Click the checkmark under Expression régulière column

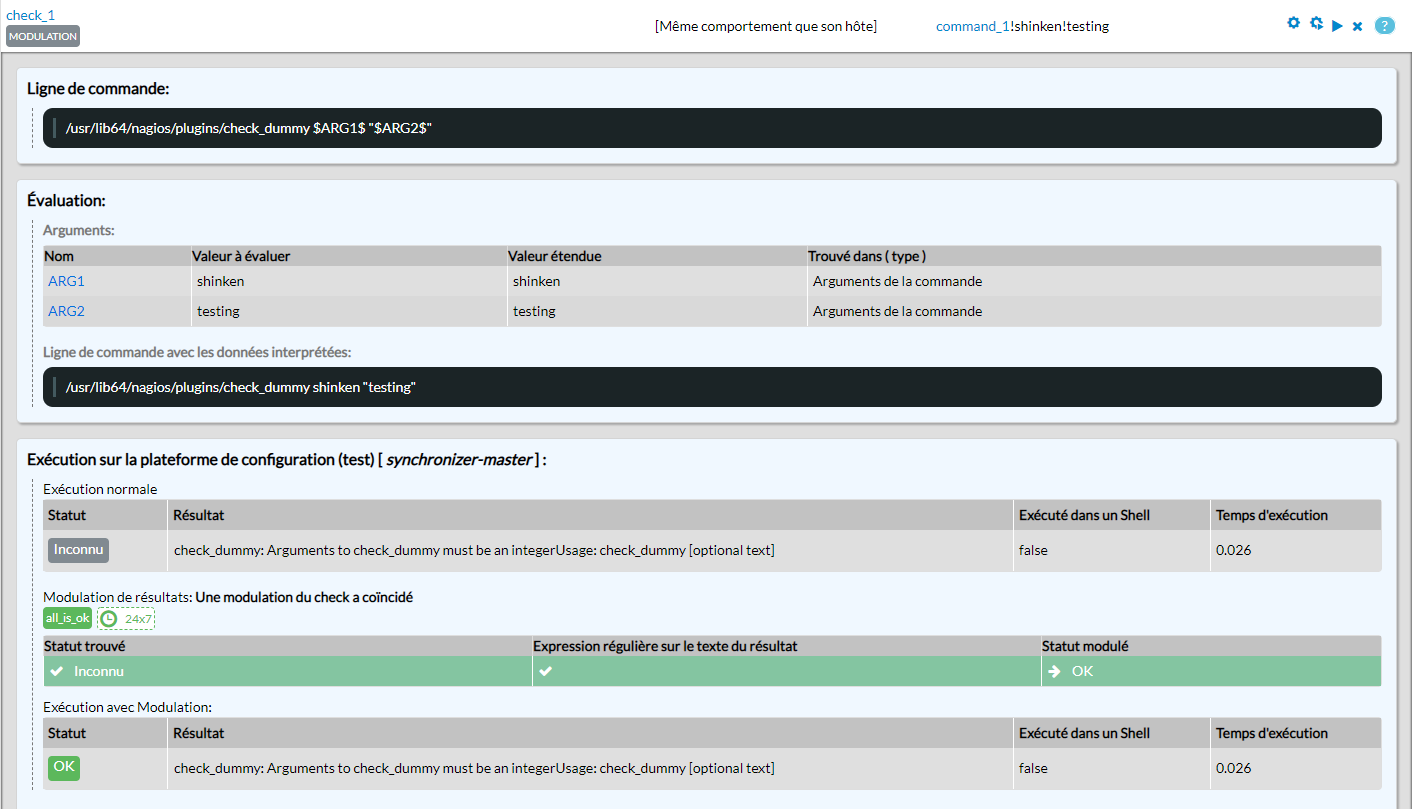(545, 671)
